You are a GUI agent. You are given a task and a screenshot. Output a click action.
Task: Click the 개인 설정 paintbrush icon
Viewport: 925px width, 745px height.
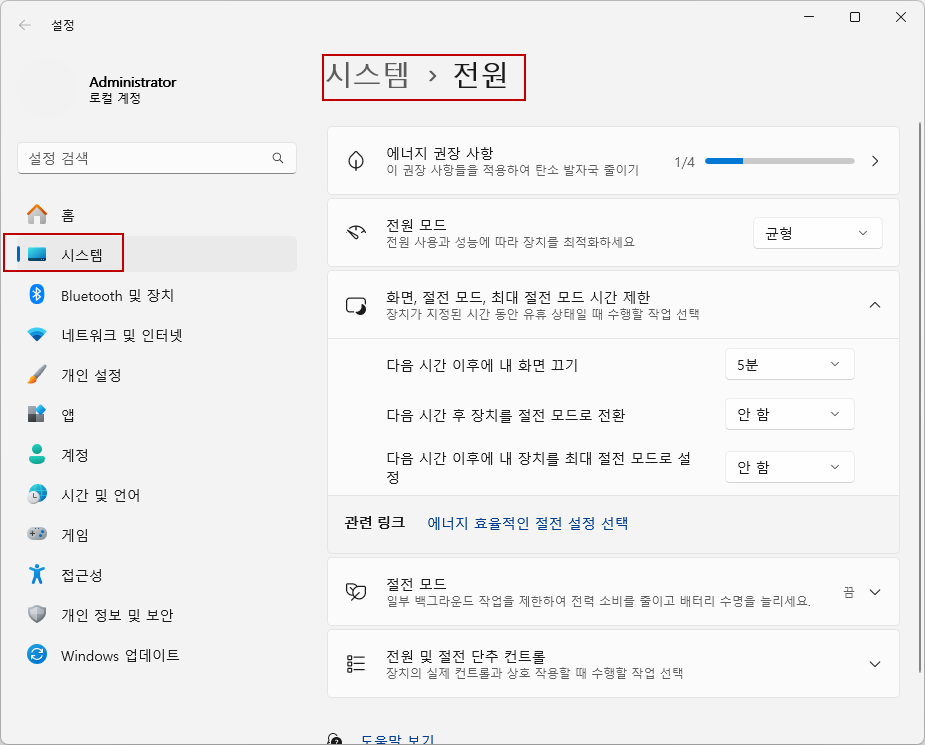(x=37, y=375)
